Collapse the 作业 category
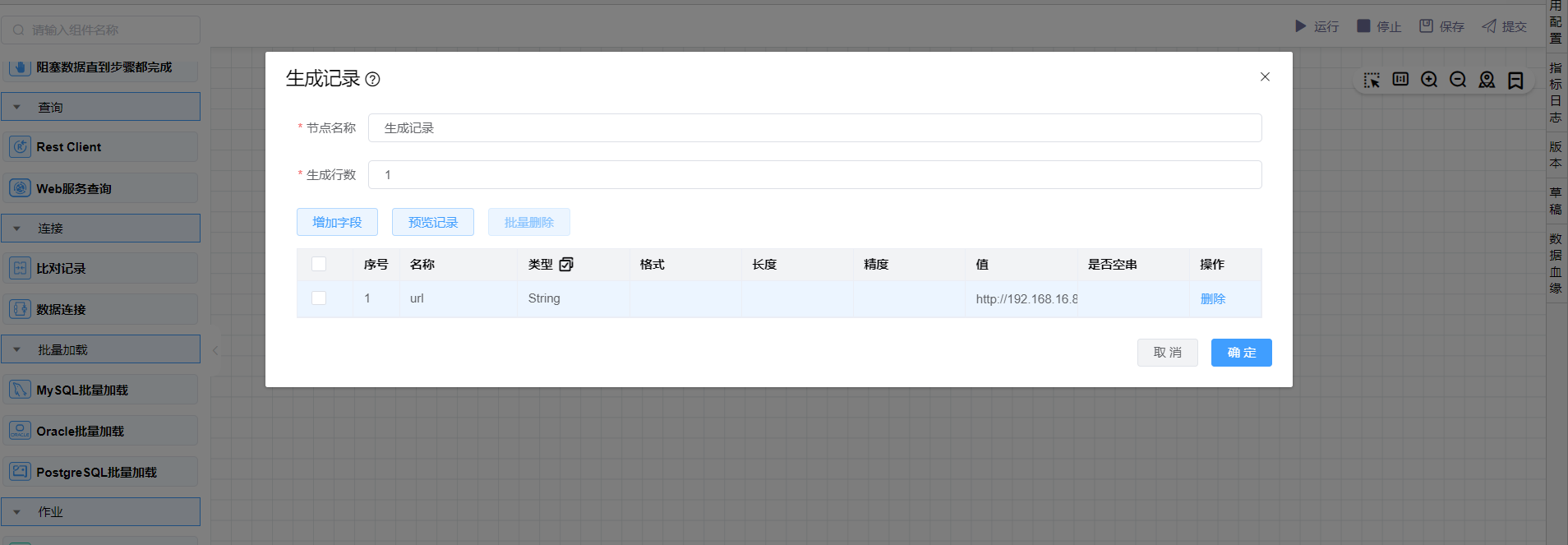This screenshot has width=1568, height=545. 100,511
